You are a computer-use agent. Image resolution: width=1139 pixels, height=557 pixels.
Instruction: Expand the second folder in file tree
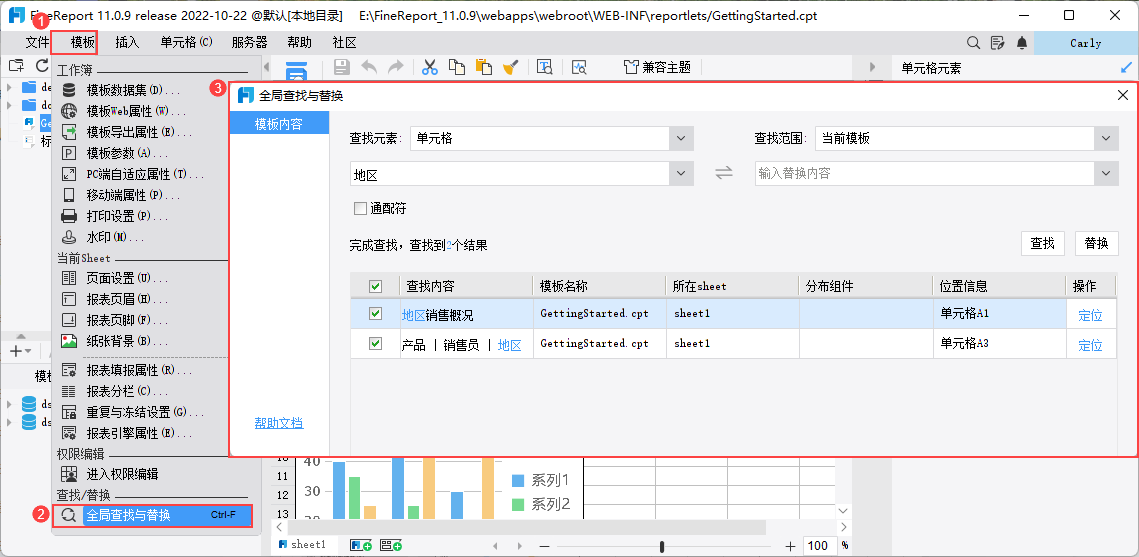(9, 105)
